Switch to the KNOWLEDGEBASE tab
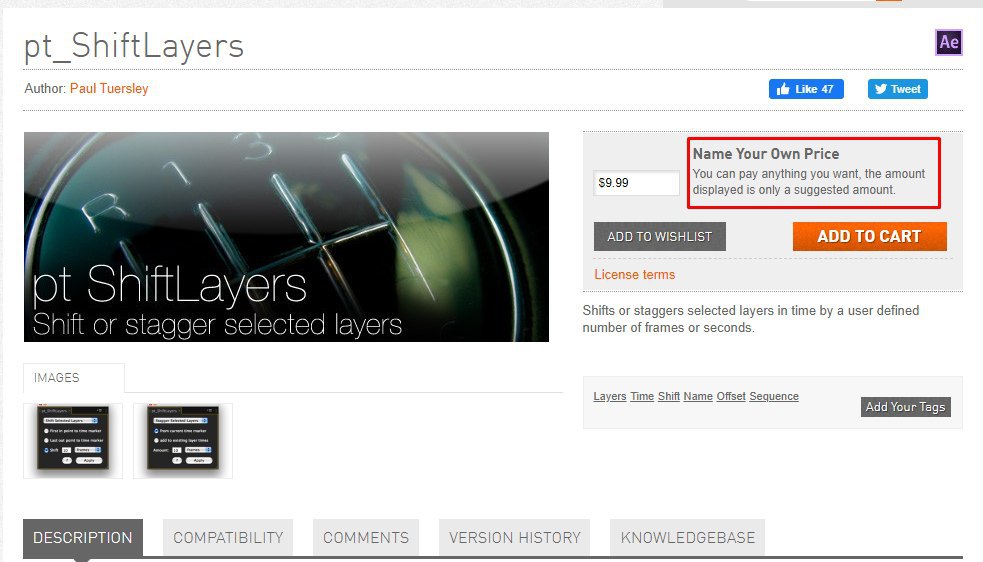Image resolution: width=983 pixels, height=562 pixels. tap(688, 538)
